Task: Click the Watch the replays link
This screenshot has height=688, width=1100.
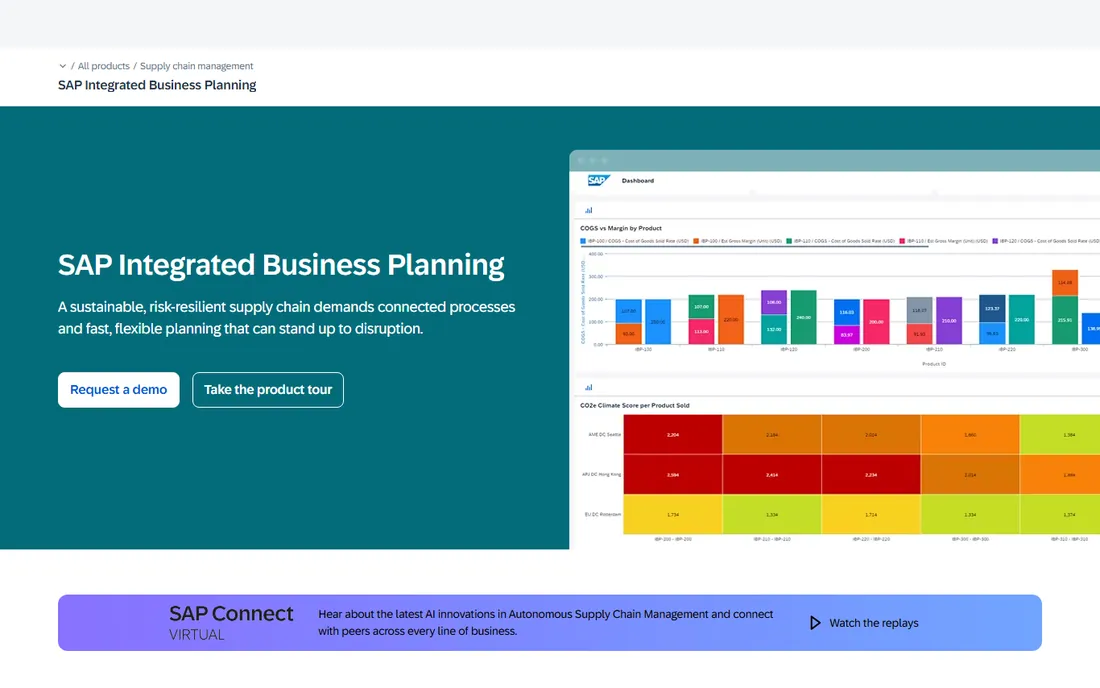Action: 873,623
